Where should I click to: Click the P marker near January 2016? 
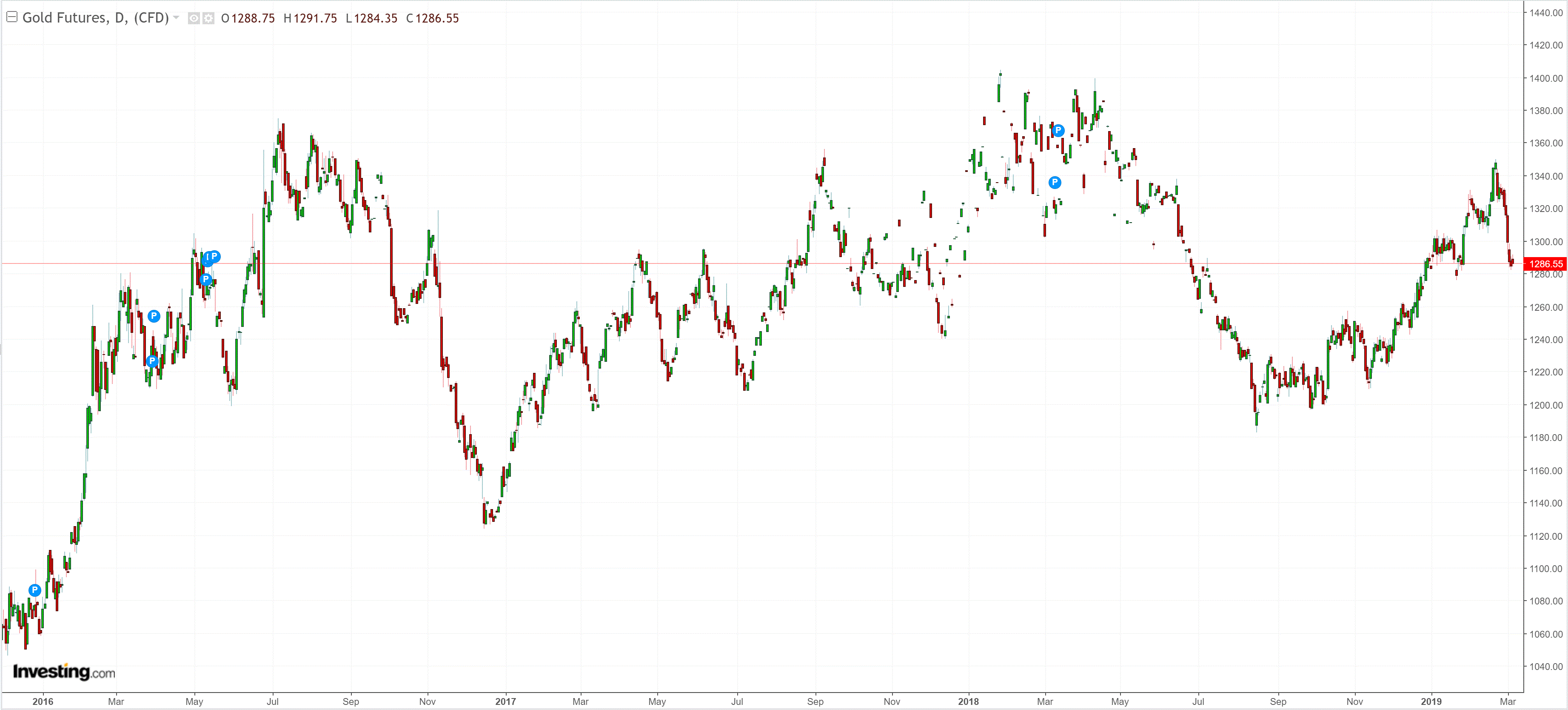(x=35, y=590)
